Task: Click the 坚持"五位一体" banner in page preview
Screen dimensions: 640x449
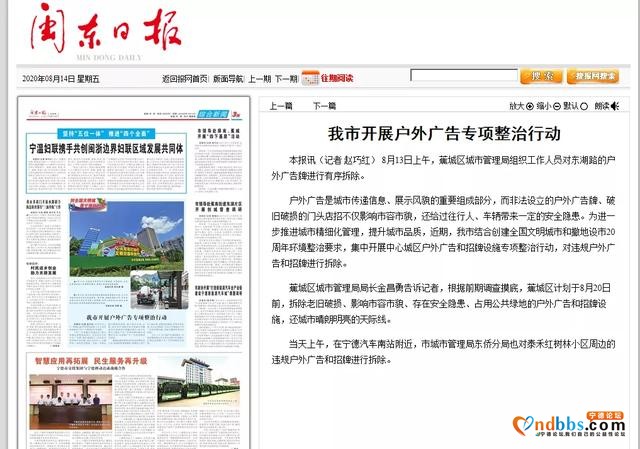Action: 106,133
